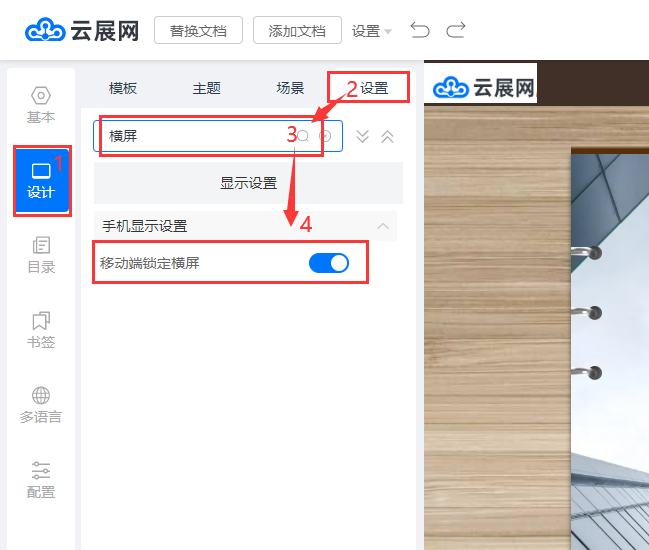Open the 设置 dropdown in top toolbar
The image size is (649, 550).
point(372,31)
